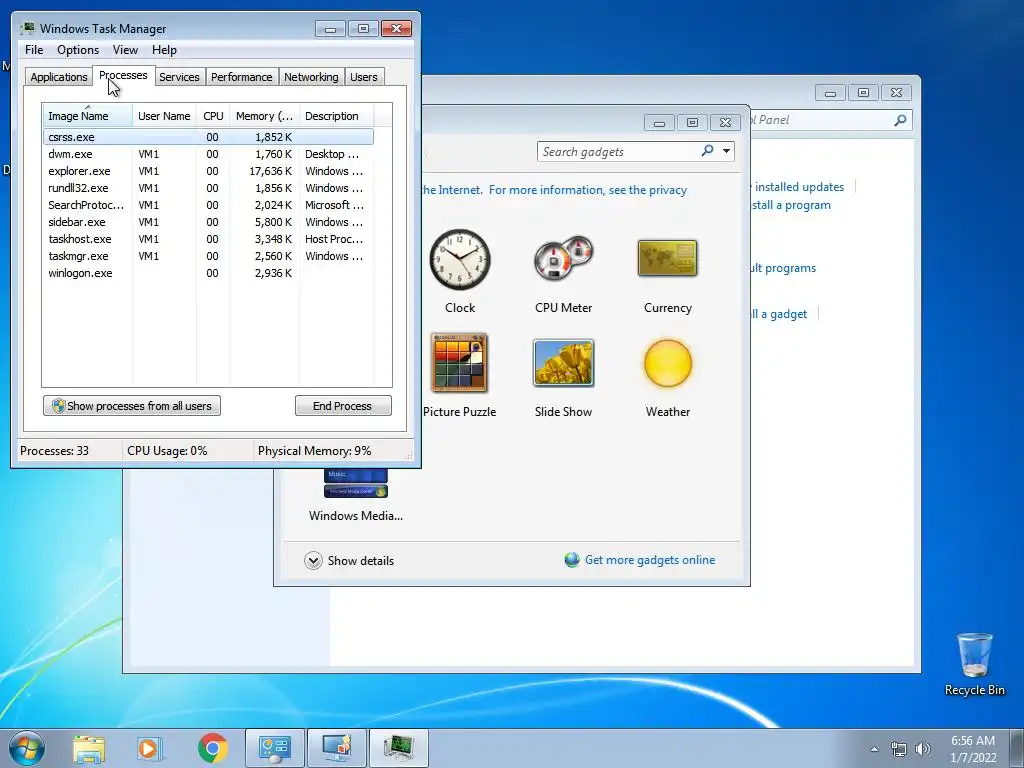Select the SearchProtoc... process row
The height and width of the screenshot is (768, 1024).
[x=208, y=205]
